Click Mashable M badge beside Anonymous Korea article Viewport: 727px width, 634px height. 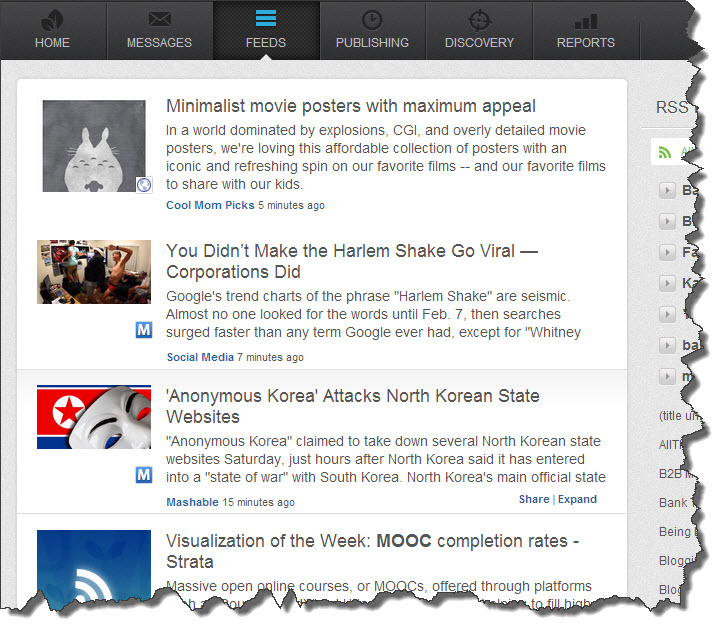(x=144, y=474)
